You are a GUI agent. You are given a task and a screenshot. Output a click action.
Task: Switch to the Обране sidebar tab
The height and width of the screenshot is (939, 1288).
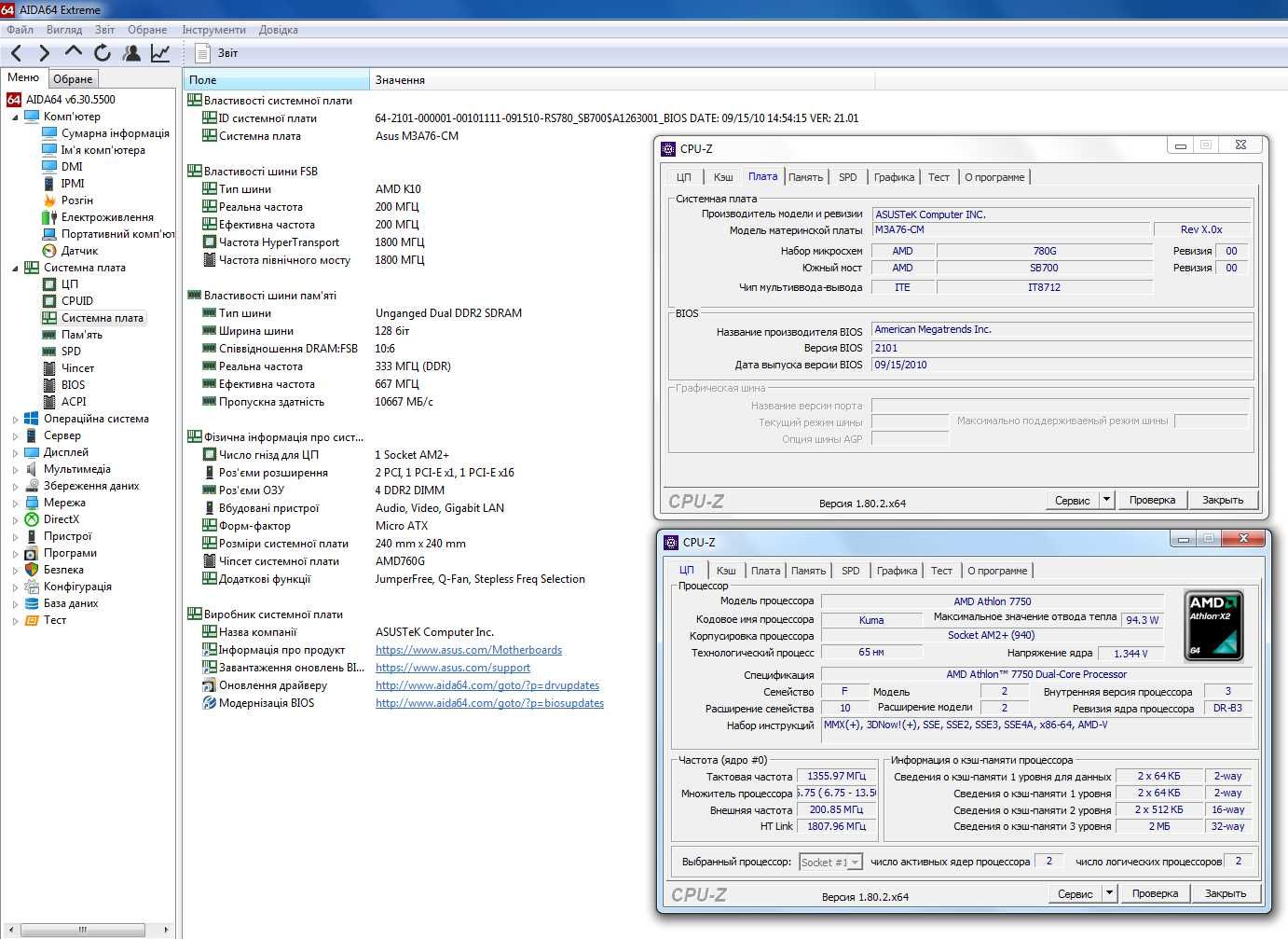click(73, 78)
